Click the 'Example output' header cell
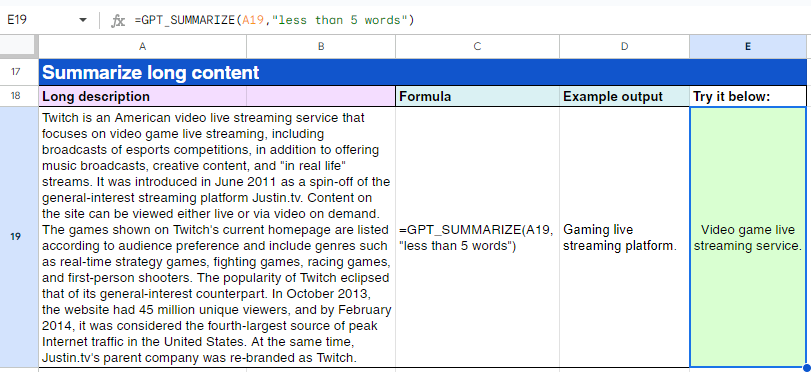Image resolution: width=811 pixels, height=372 pixels. 624,96
